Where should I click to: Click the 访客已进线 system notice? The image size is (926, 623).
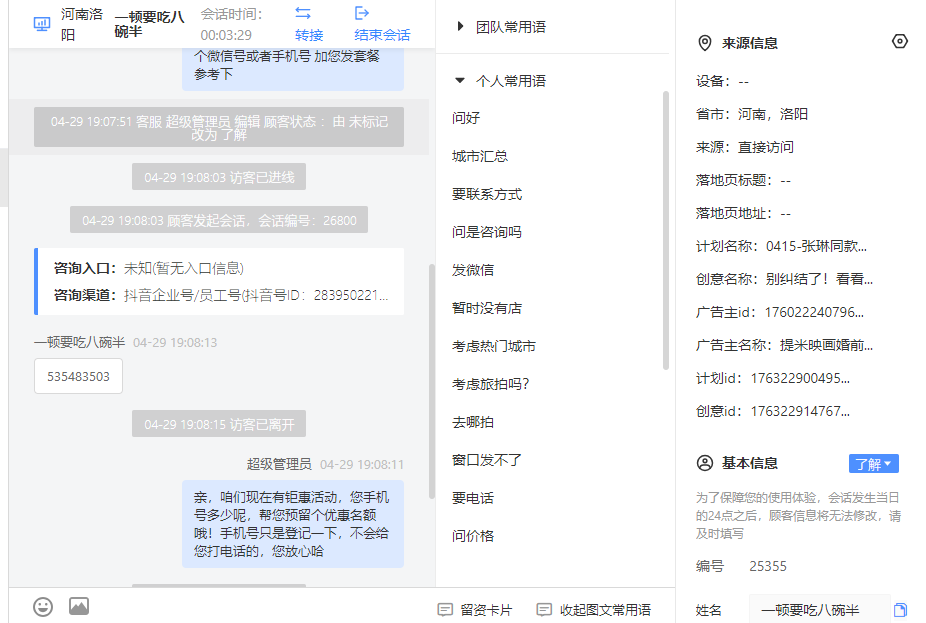pos(219,177)
